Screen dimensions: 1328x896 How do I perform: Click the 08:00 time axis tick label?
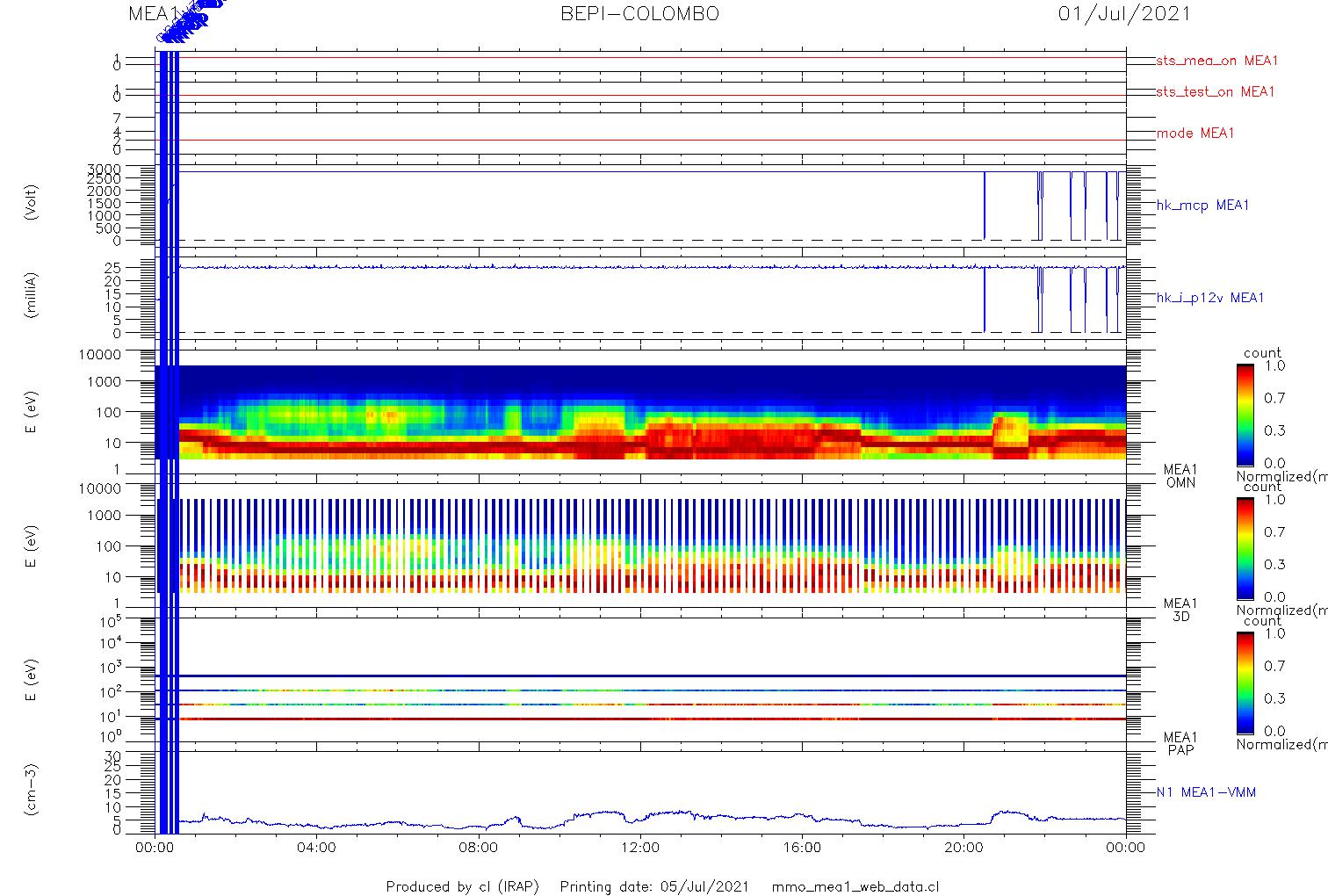478,848
